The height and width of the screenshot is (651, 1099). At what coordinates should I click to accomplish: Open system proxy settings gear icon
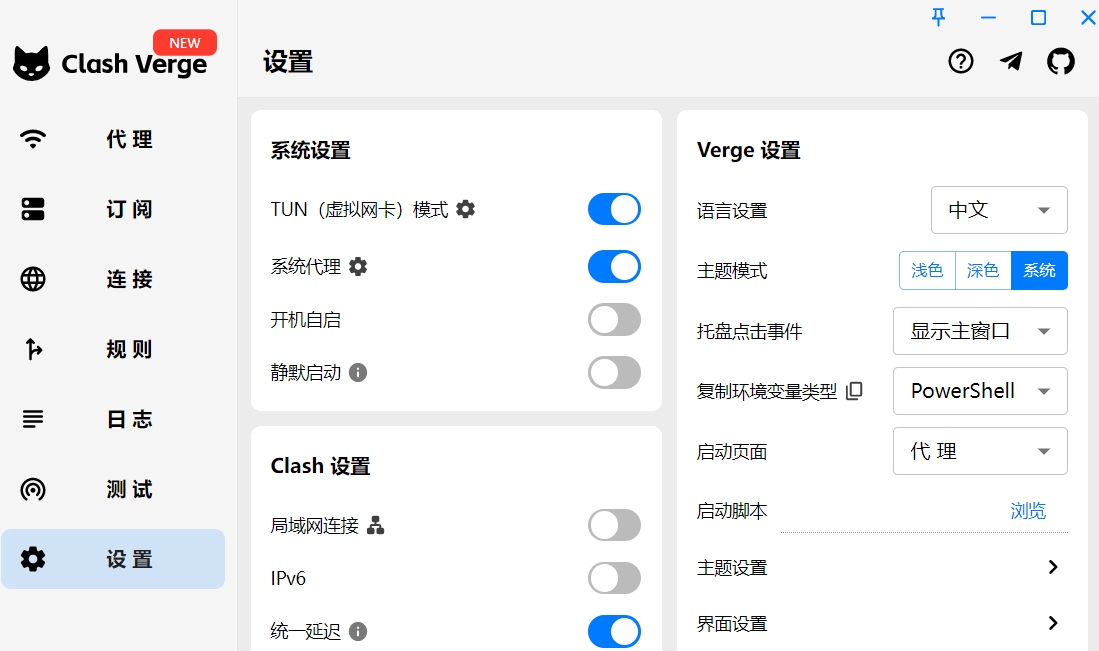357,267
